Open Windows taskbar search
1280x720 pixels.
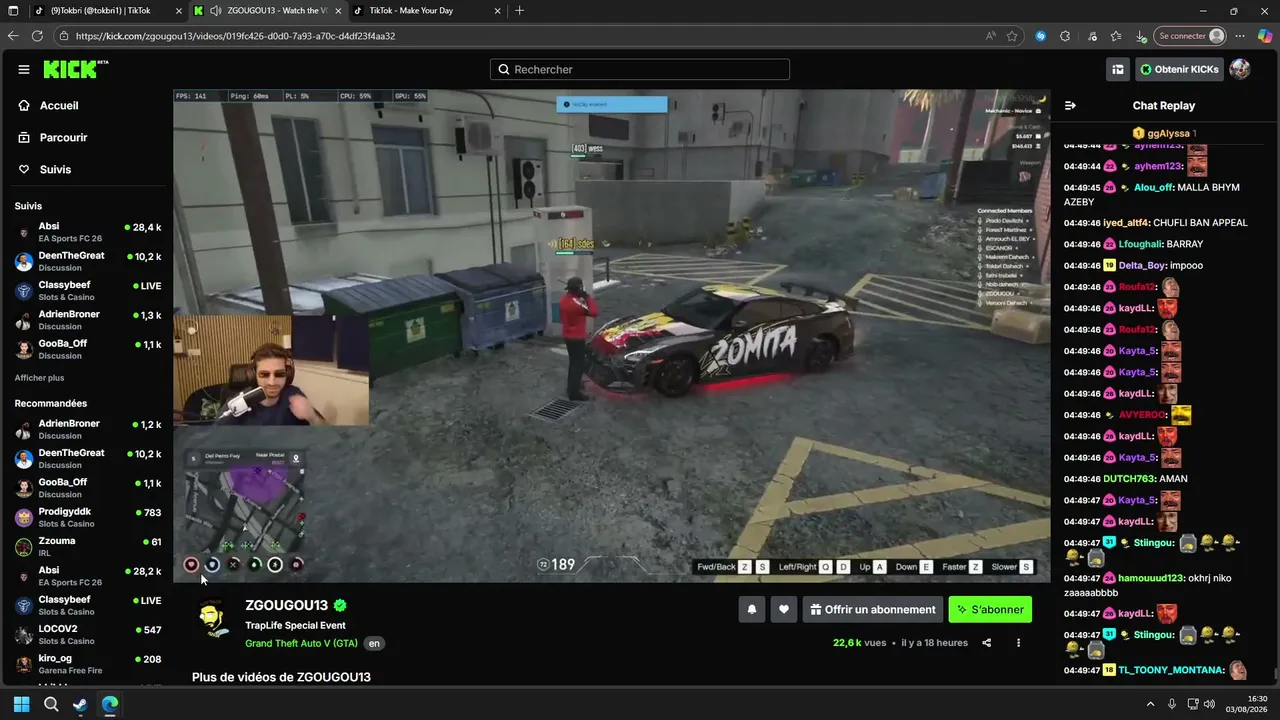51,704
